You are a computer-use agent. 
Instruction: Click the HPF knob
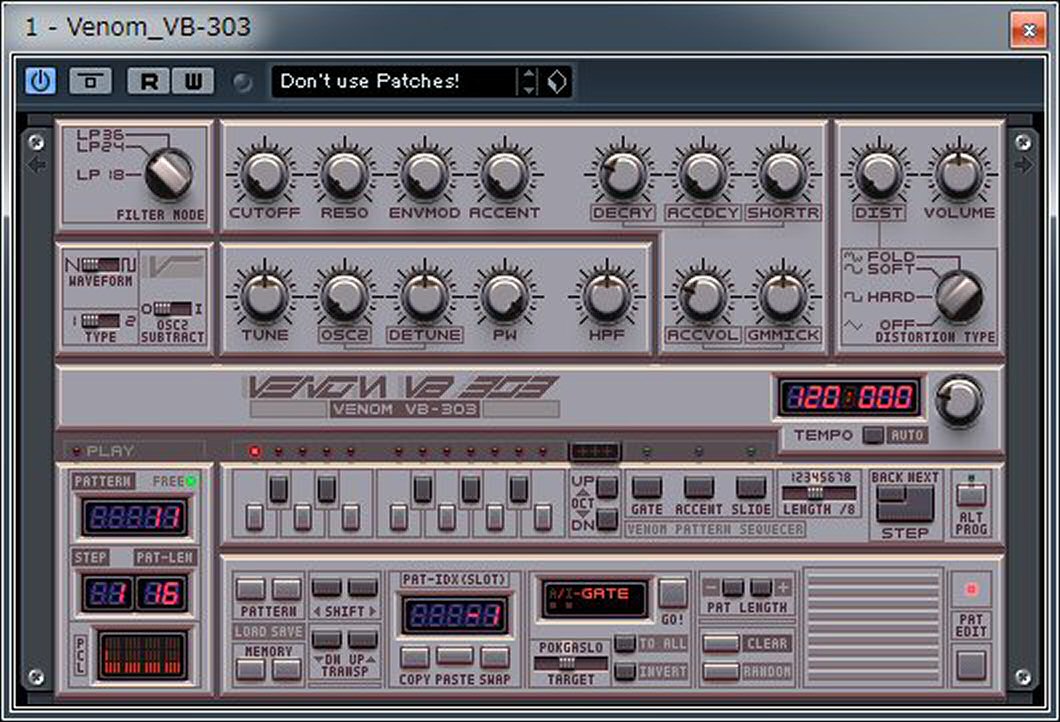(606, 296)
